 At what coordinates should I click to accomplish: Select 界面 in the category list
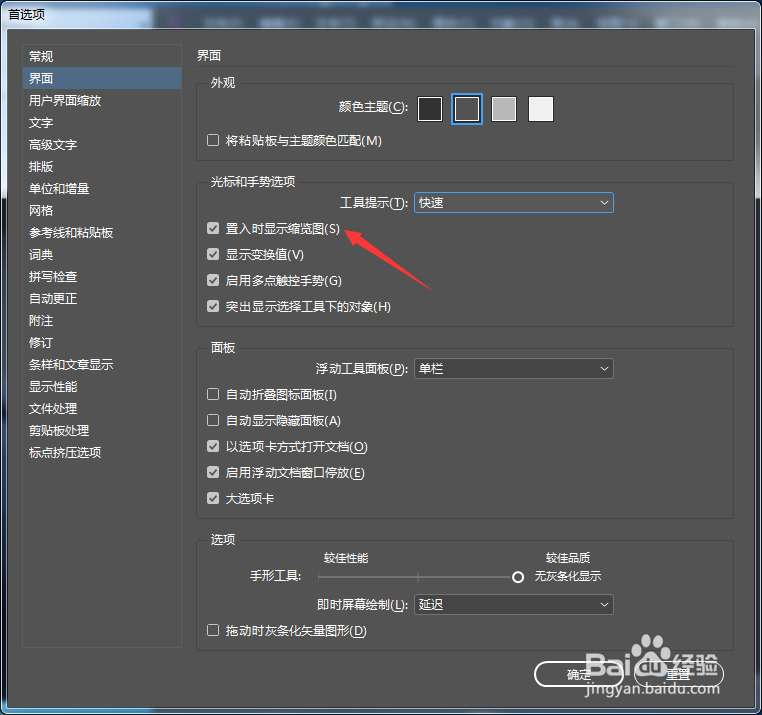[102, 78]
